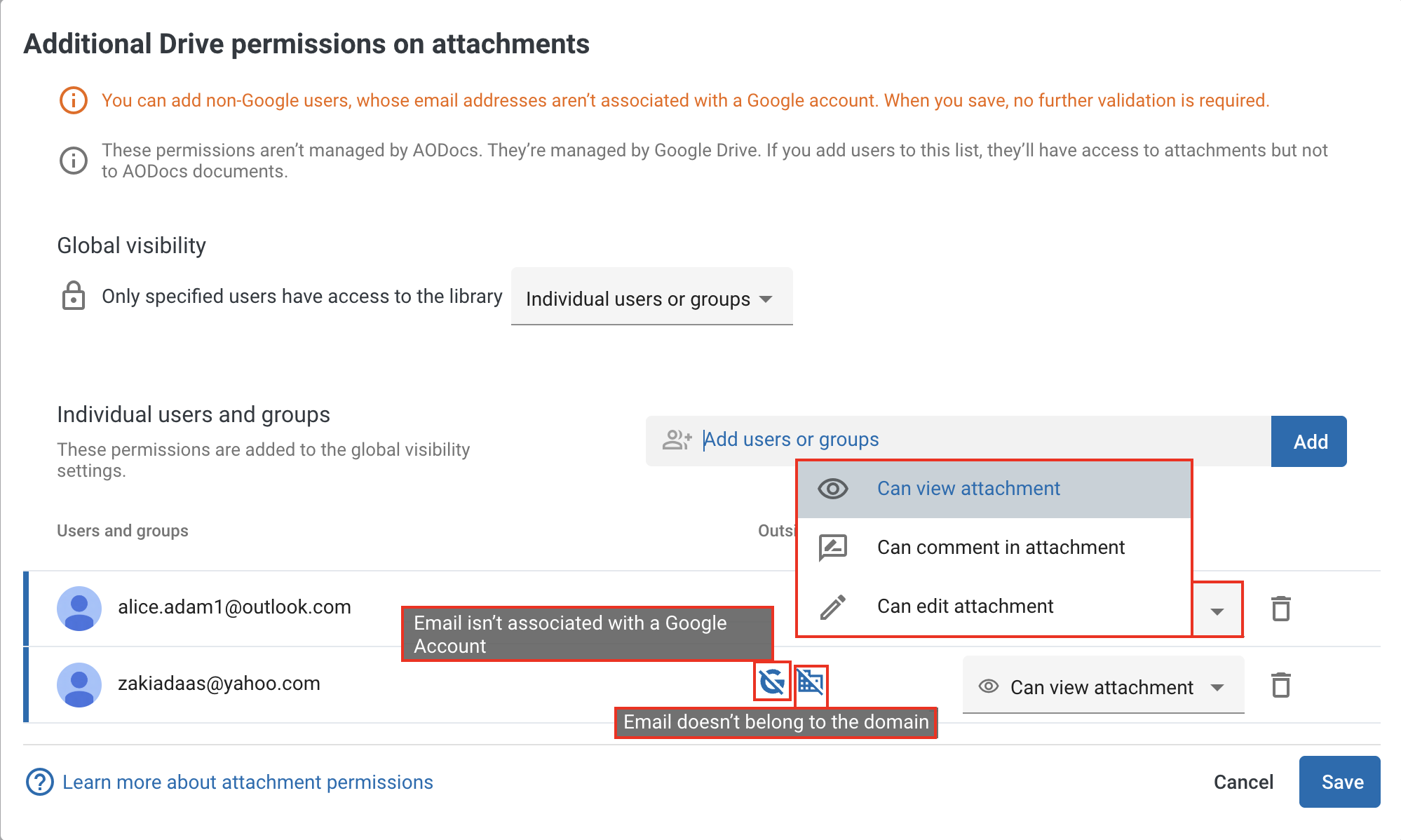1401x840 pixels.
Task: Click the help question mark icon
Action: (x=39, y=782)
